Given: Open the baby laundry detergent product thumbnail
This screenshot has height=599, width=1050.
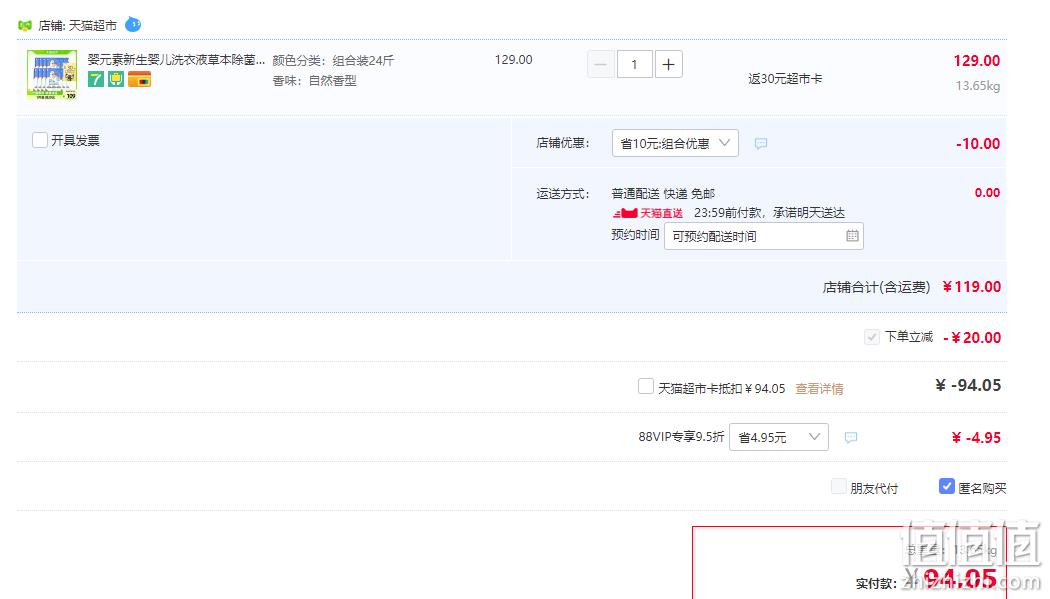Looking at the screenshot, I should (52, 74).
